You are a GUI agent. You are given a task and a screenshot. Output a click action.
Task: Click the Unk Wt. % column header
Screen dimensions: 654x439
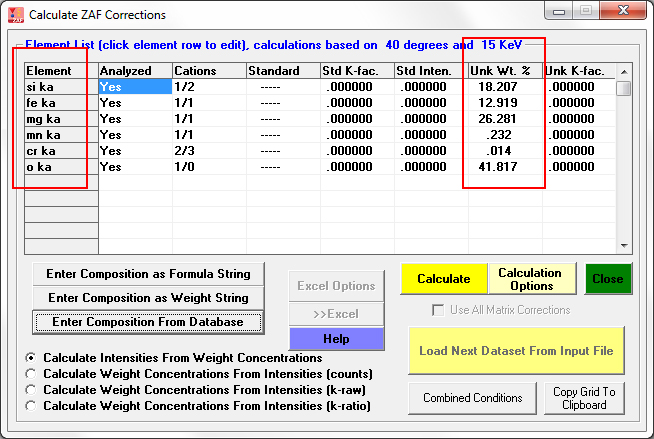point(503,71)
